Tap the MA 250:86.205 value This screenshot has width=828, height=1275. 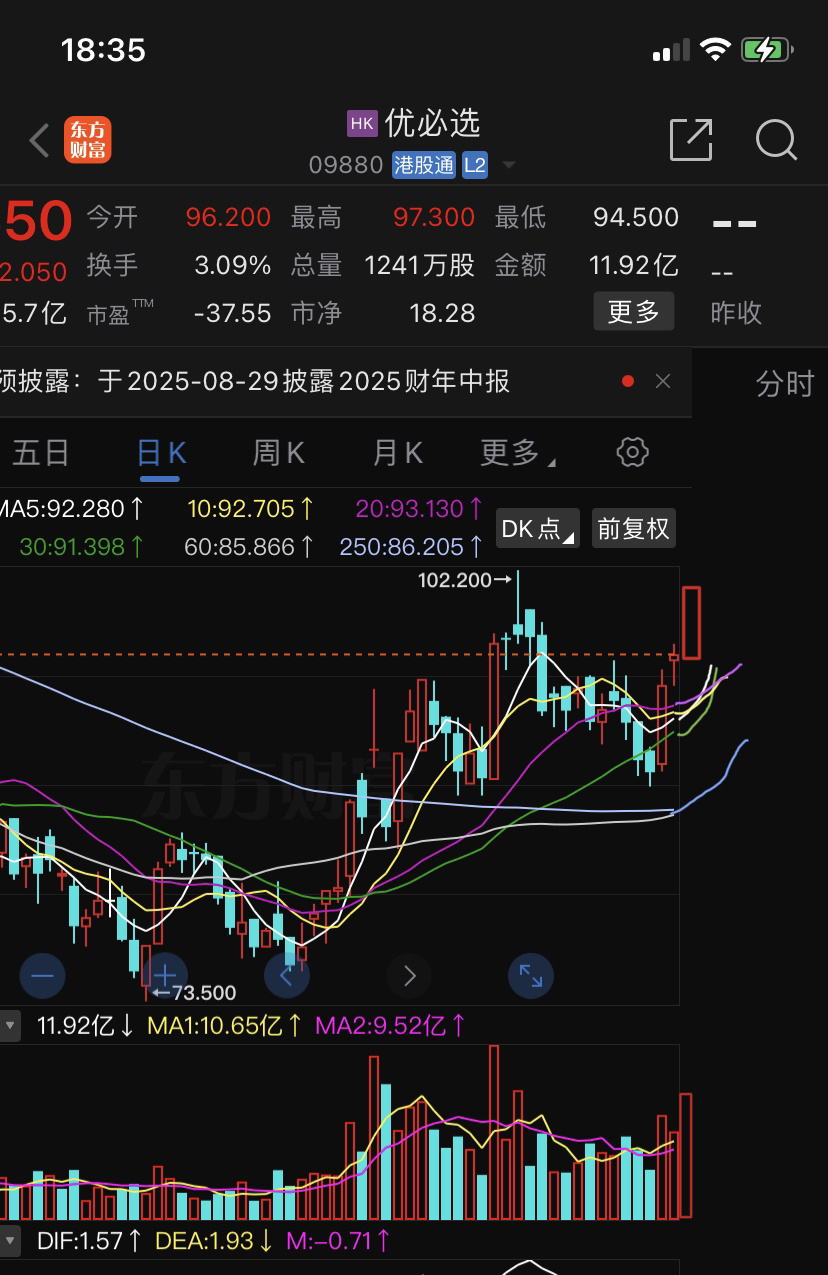point(412,547)
